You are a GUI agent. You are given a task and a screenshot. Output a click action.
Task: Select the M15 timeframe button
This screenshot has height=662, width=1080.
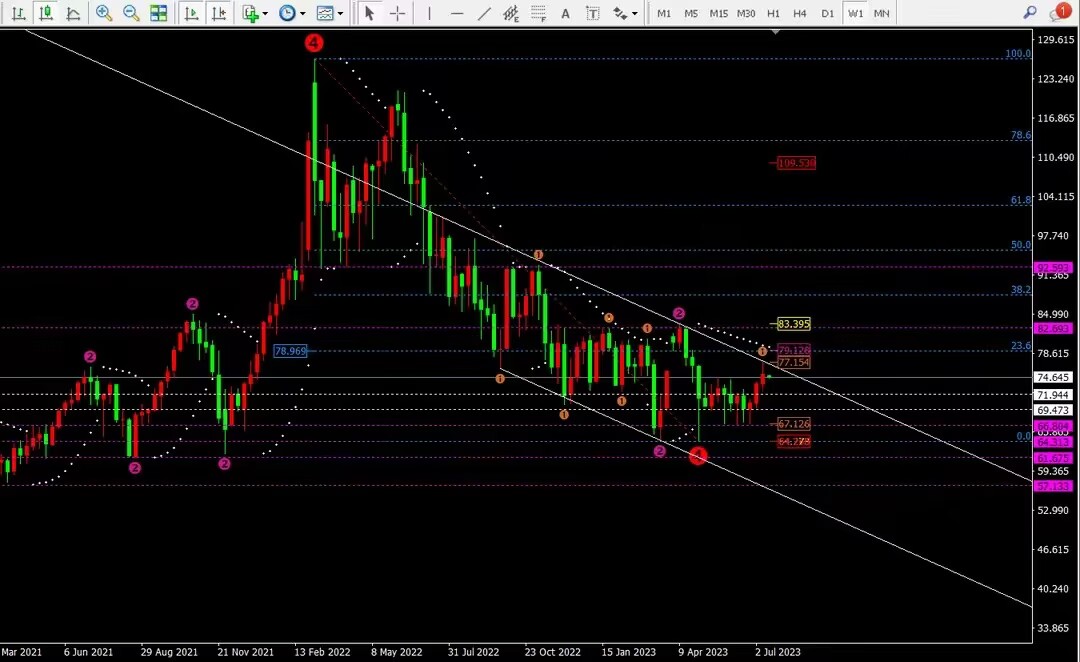point(718,13)
